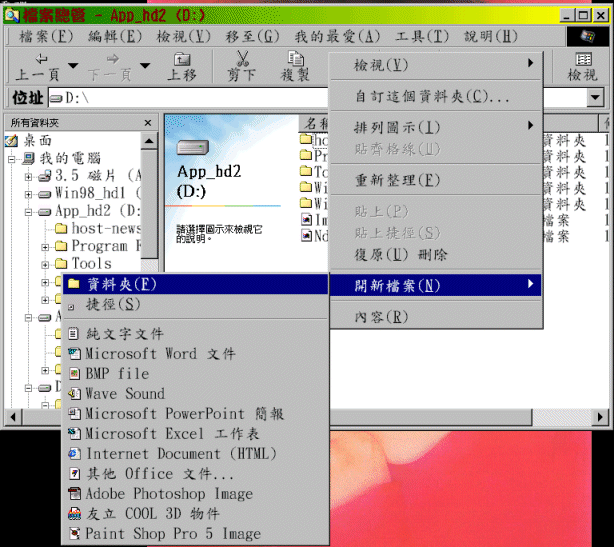Open the 檔案(F) menu
The width and height of the screenshot is (614, 547).
click(47, 36)
